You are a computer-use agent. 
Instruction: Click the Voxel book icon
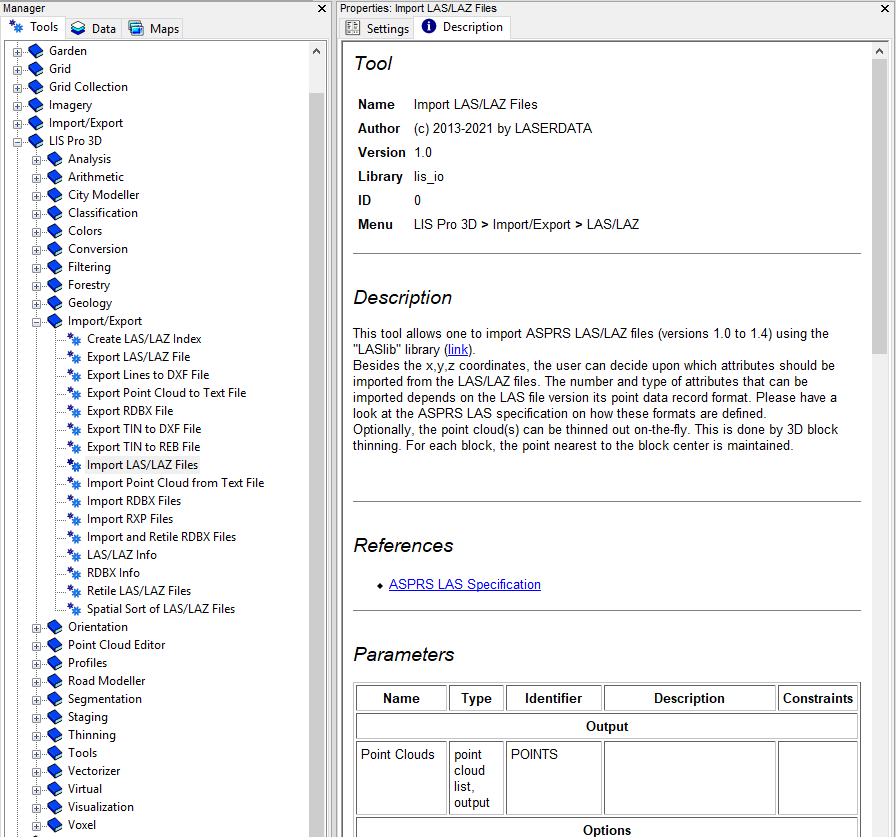point(55,825)
